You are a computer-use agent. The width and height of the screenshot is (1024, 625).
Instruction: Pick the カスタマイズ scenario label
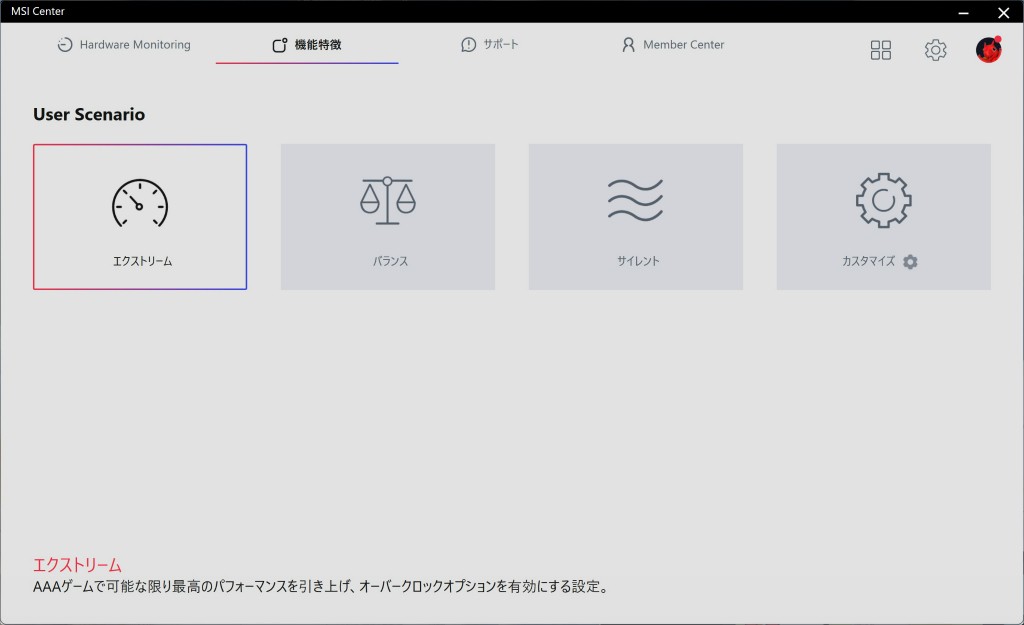point(868,261)
